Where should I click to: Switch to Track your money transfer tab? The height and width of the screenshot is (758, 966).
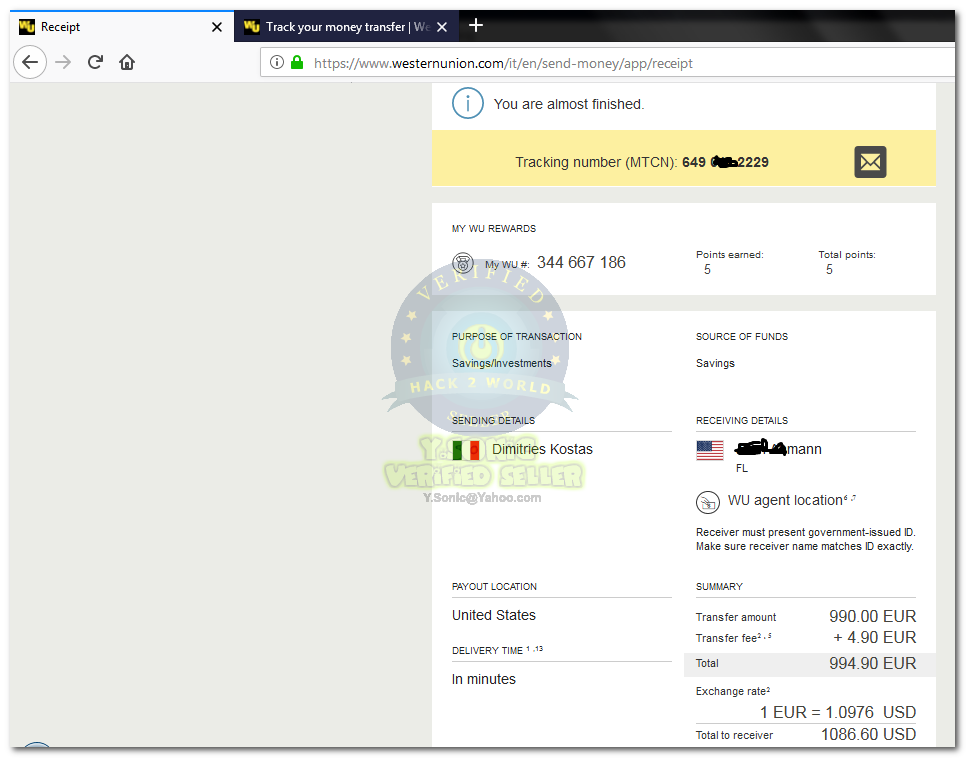click(x=346, y=26)
